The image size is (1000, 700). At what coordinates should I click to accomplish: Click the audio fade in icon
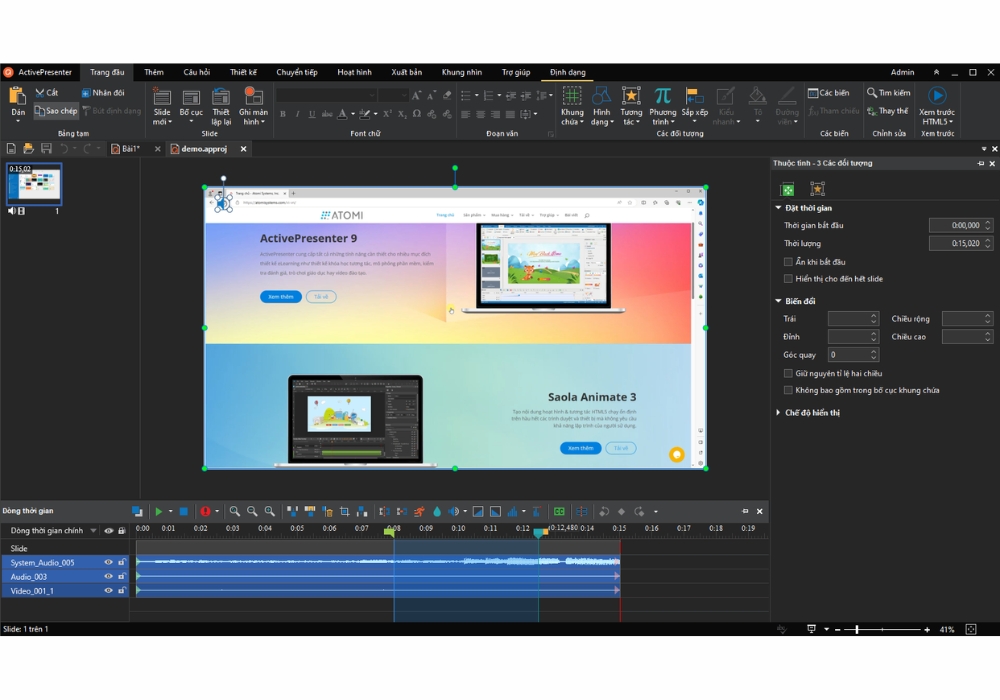click(478, 511)
